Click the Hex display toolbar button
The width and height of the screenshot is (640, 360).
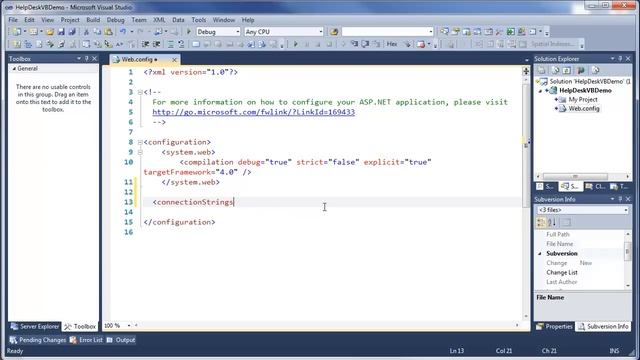[x=392, y=44]
